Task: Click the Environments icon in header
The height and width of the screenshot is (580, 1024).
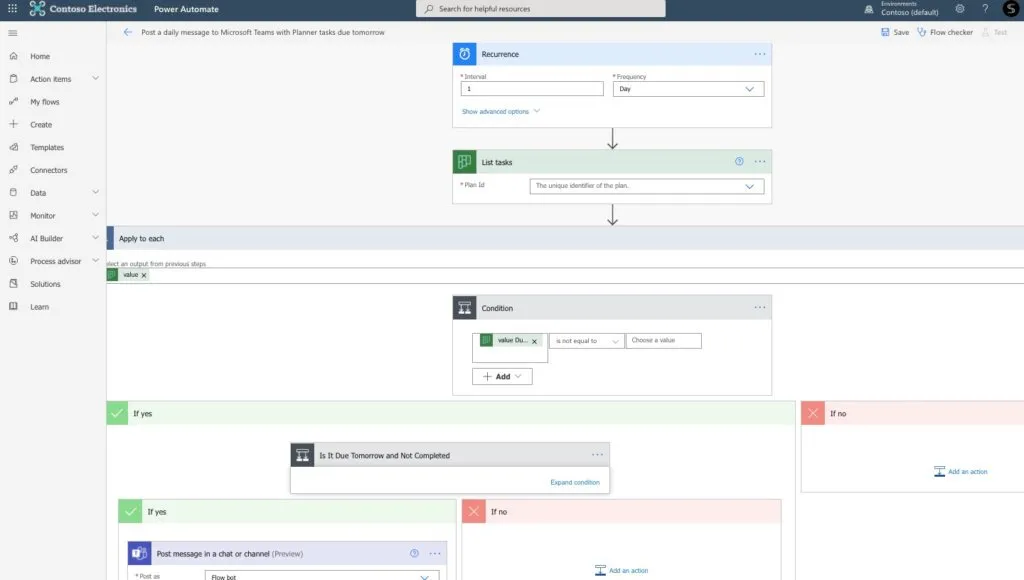Action: (x=869, y=9)
